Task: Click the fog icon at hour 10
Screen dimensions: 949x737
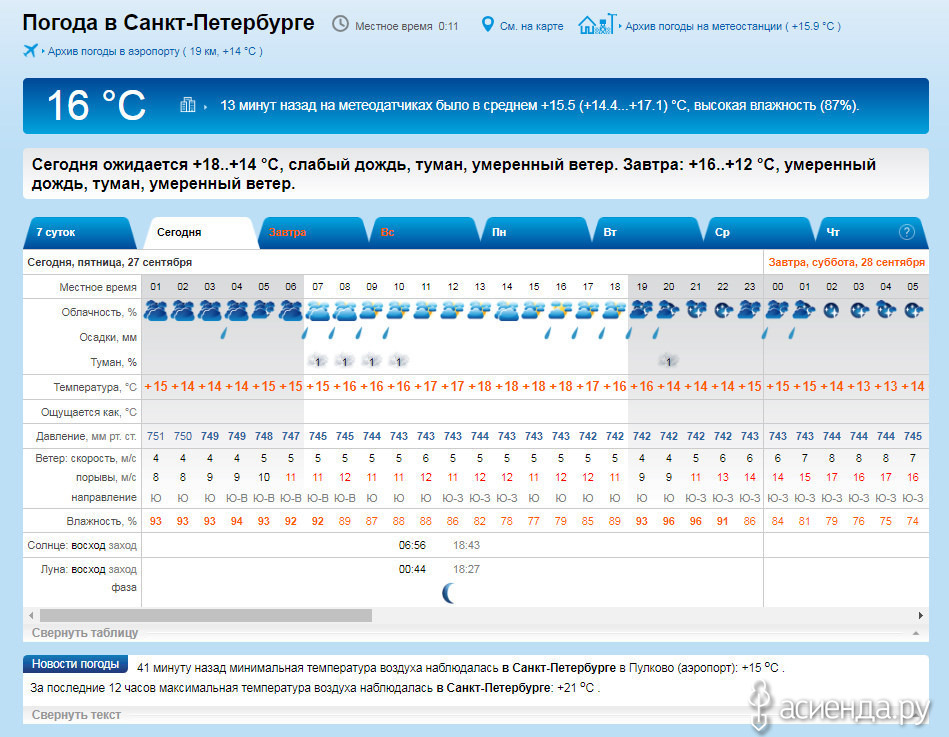Action: point(398,361)
